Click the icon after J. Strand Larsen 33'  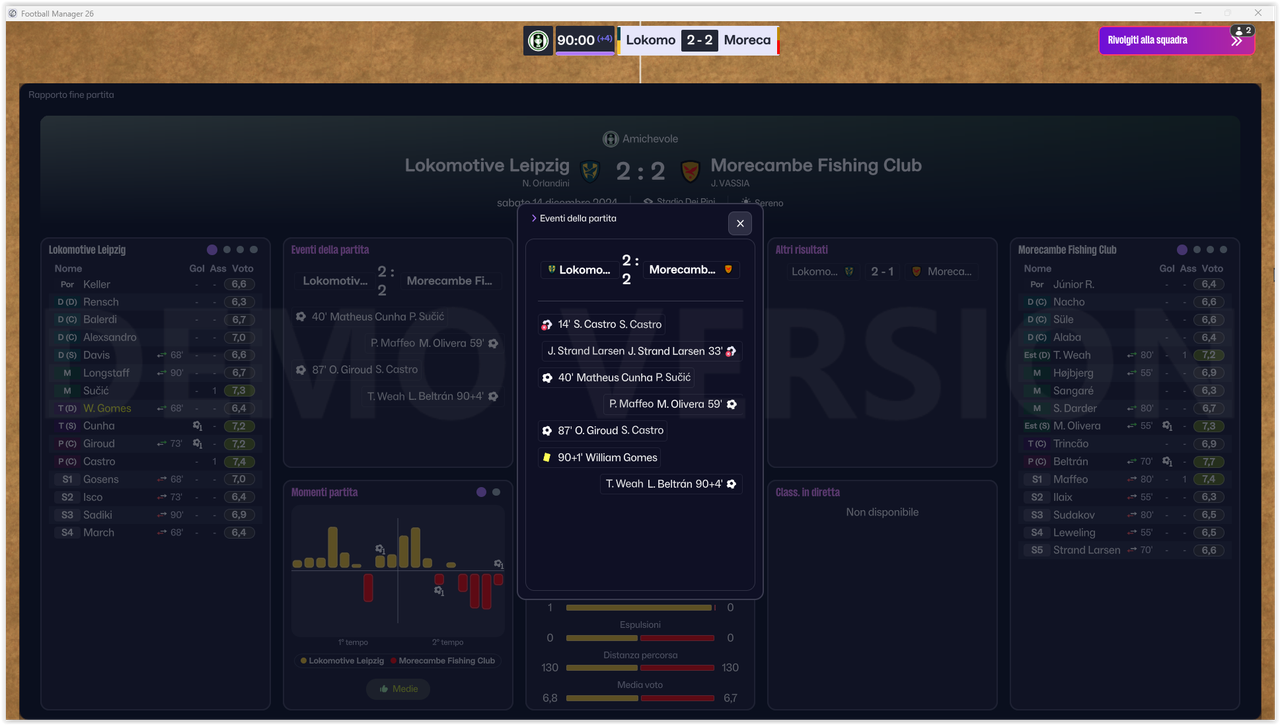(732, 351)
